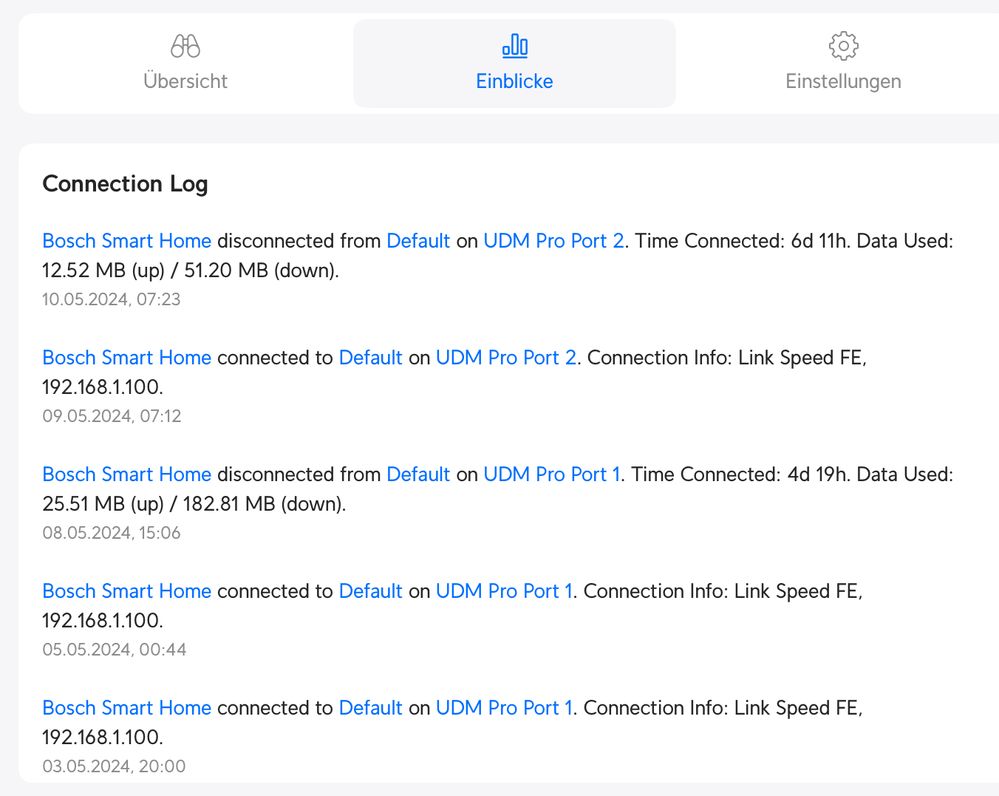
Task: Click the gear icon above Einstellungen
Action: click(843, 46)
